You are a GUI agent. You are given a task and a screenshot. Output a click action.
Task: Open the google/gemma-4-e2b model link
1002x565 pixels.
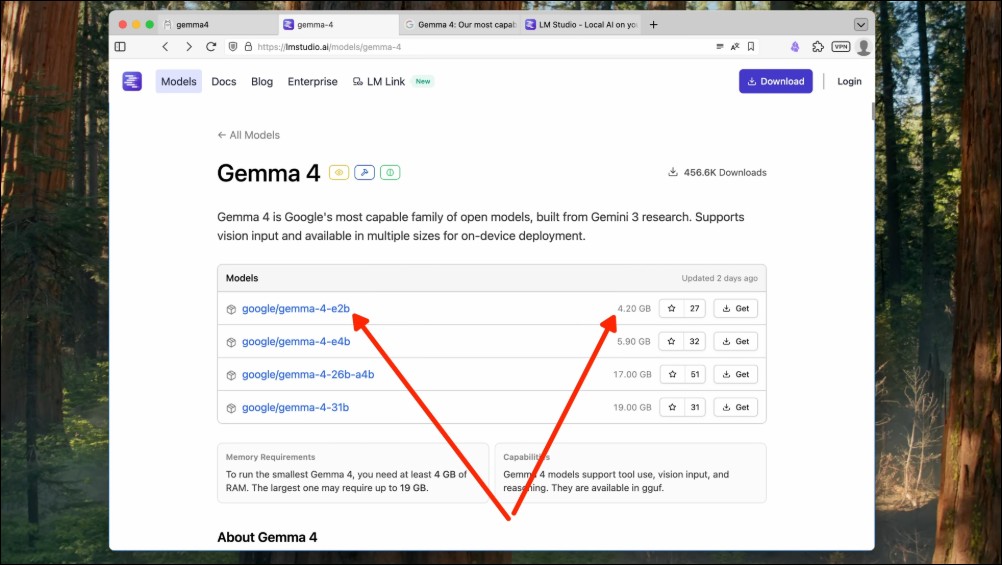[296, 309]
